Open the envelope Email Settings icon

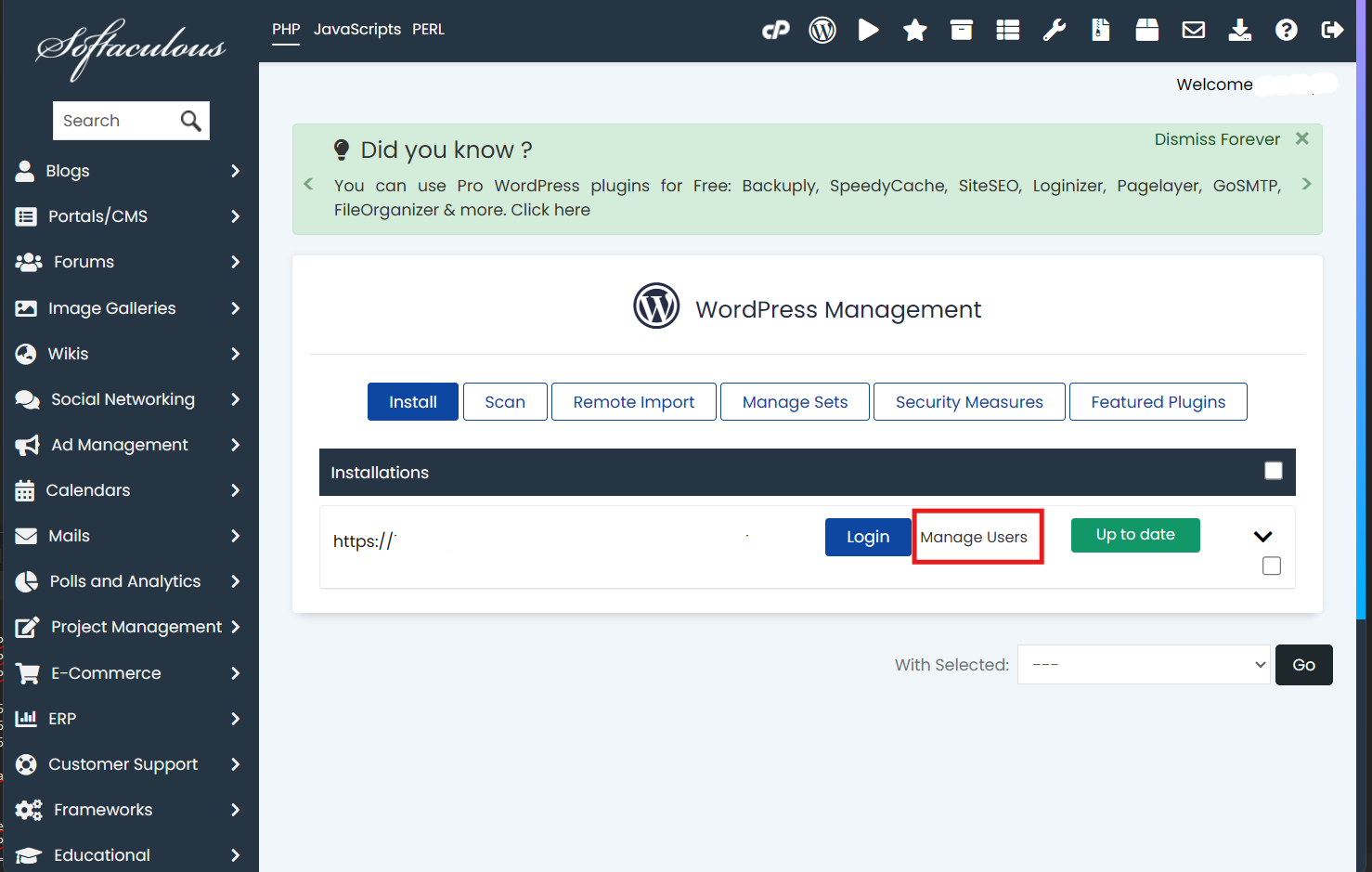click(x=1194, y=31)
